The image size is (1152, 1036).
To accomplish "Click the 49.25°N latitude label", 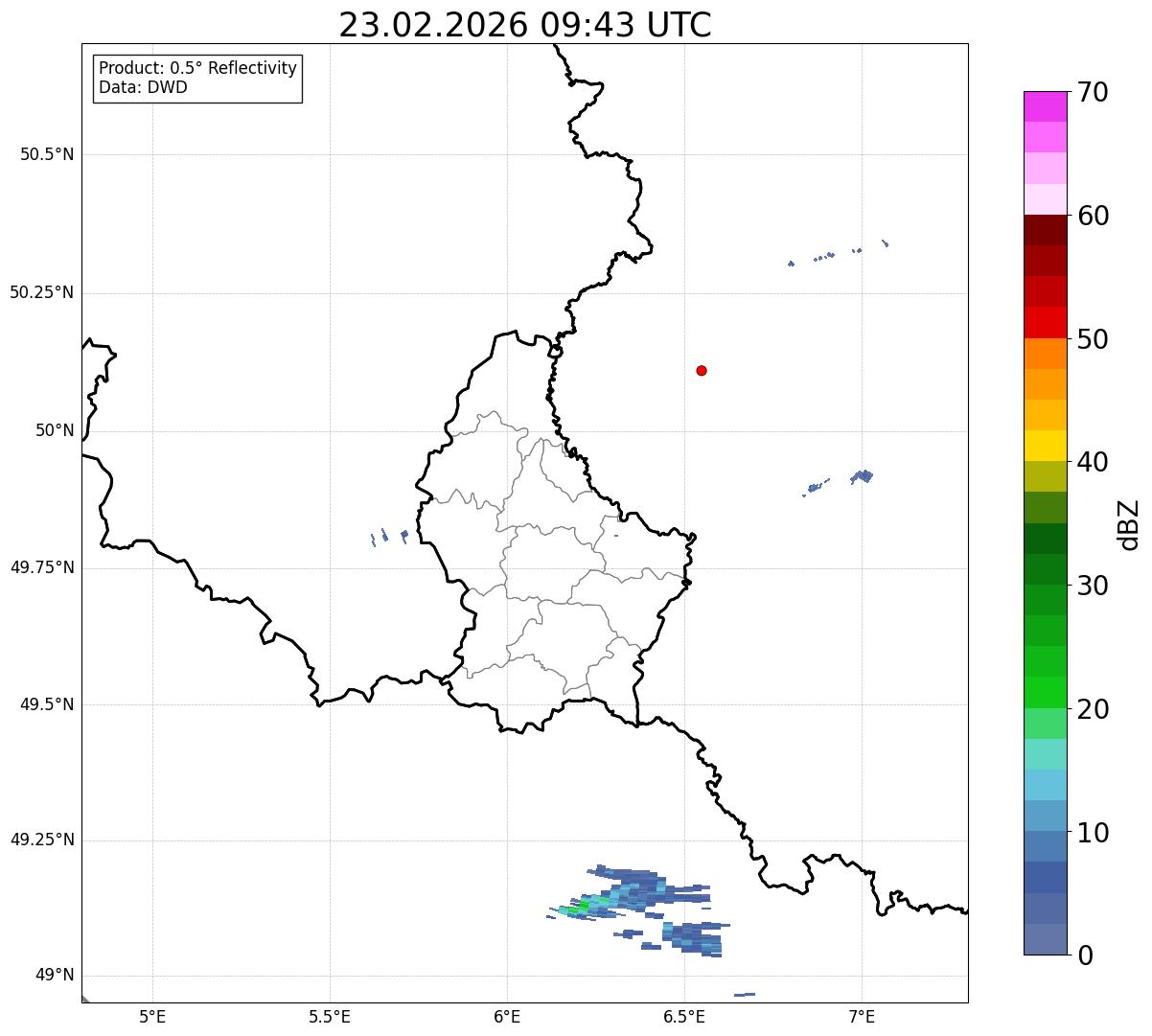I will tap(41, 840).
